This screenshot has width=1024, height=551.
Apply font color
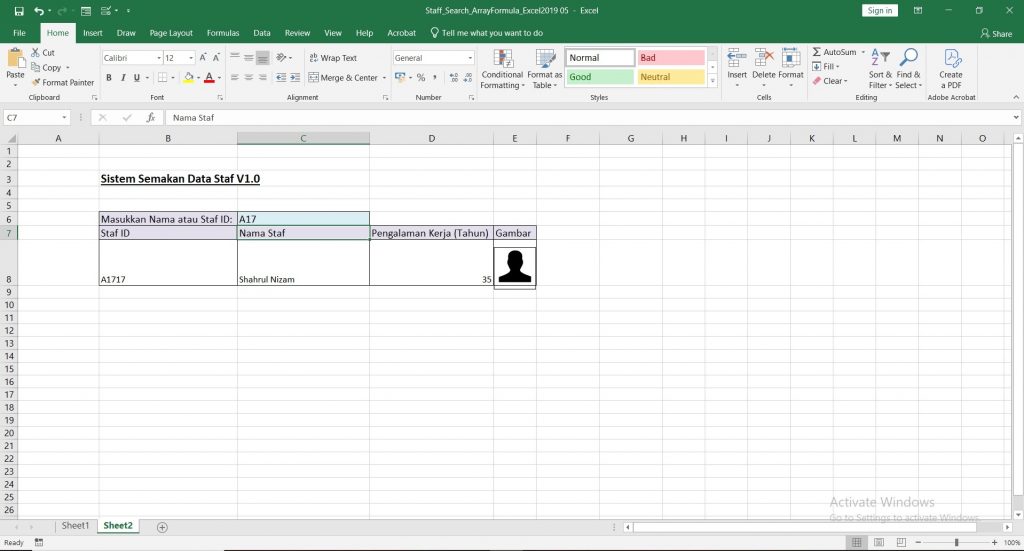pyautogui.click(x=209, y=78)
